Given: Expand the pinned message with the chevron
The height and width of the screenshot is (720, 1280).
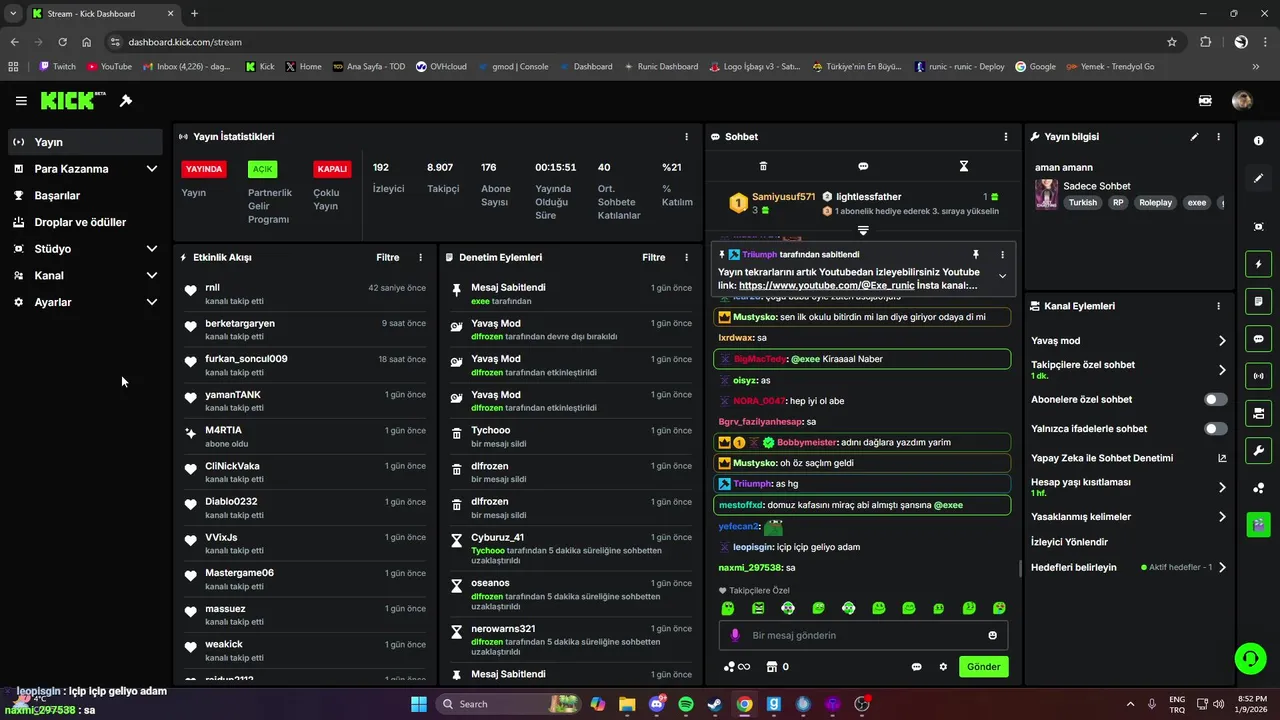Looking at the screenshot, I should [x=1002, y=276].
